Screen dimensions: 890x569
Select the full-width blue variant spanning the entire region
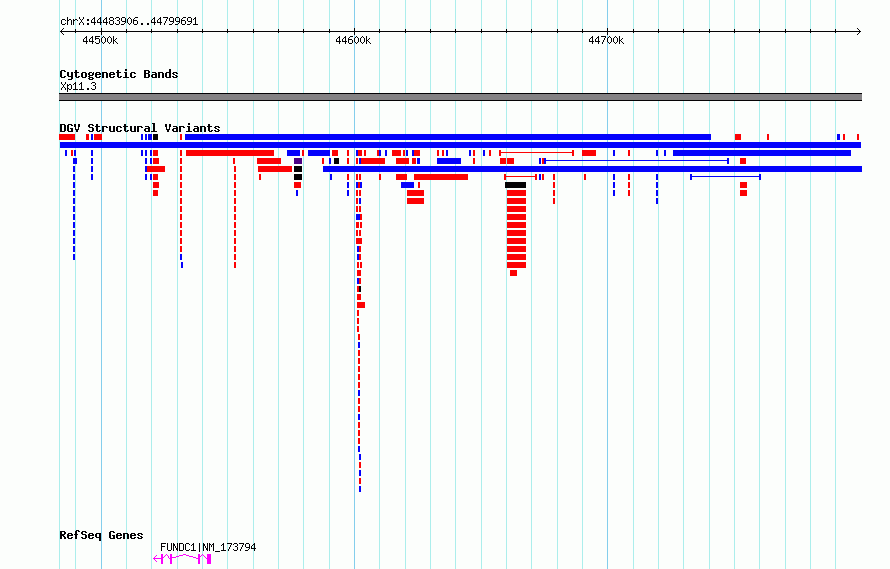(x=460, y=145)
